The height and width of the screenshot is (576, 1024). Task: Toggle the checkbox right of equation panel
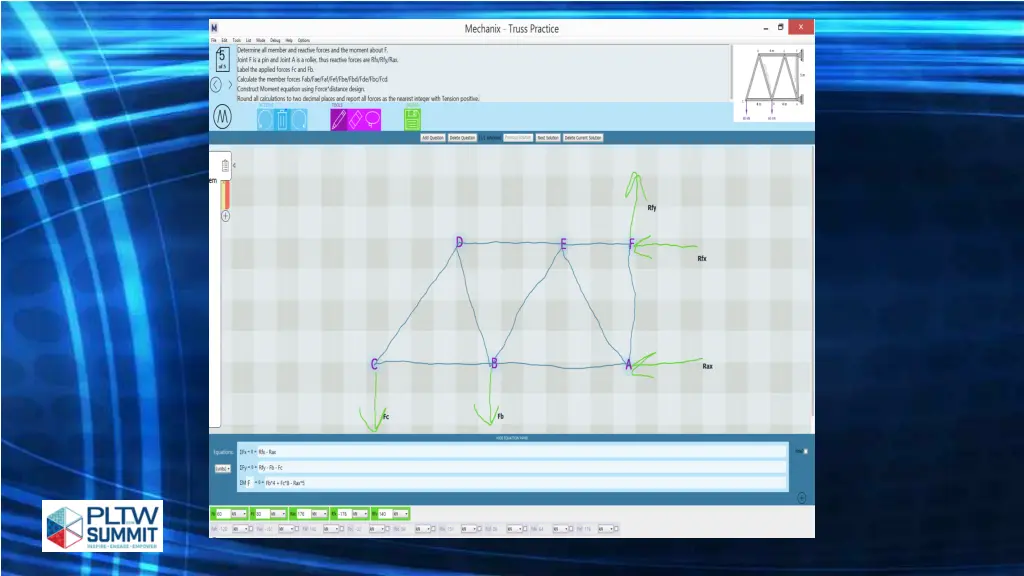pos(805,451)
